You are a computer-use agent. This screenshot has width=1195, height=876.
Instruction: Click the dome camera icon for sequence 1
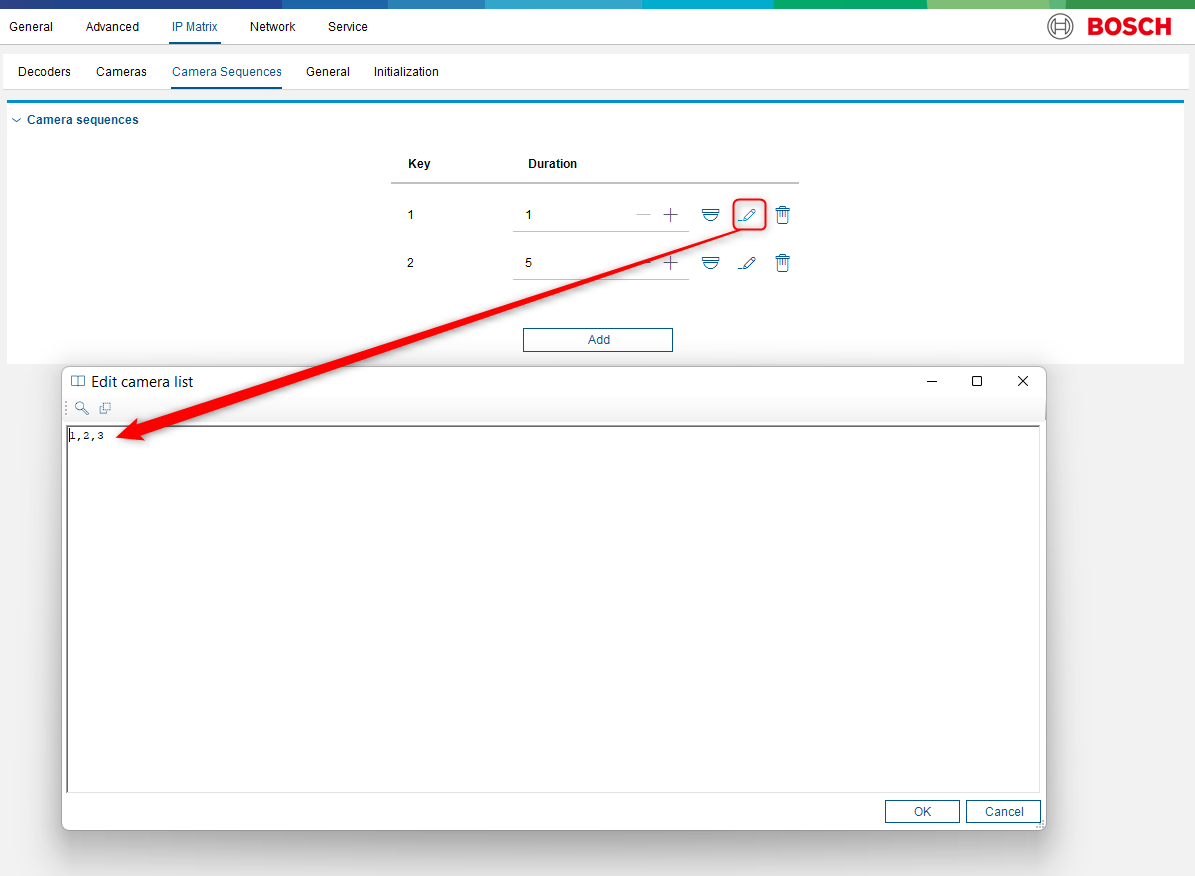tap(710, 215)
